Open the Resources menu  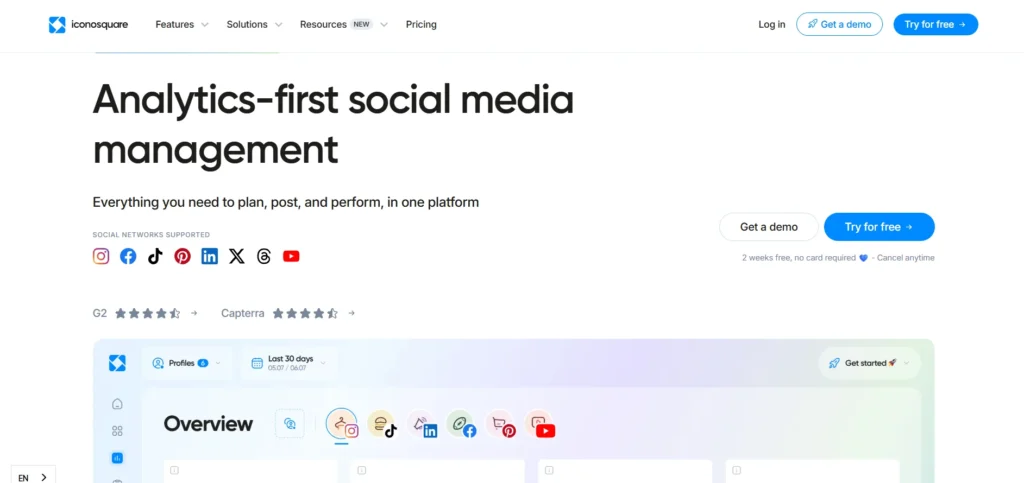tap(344, 25)
